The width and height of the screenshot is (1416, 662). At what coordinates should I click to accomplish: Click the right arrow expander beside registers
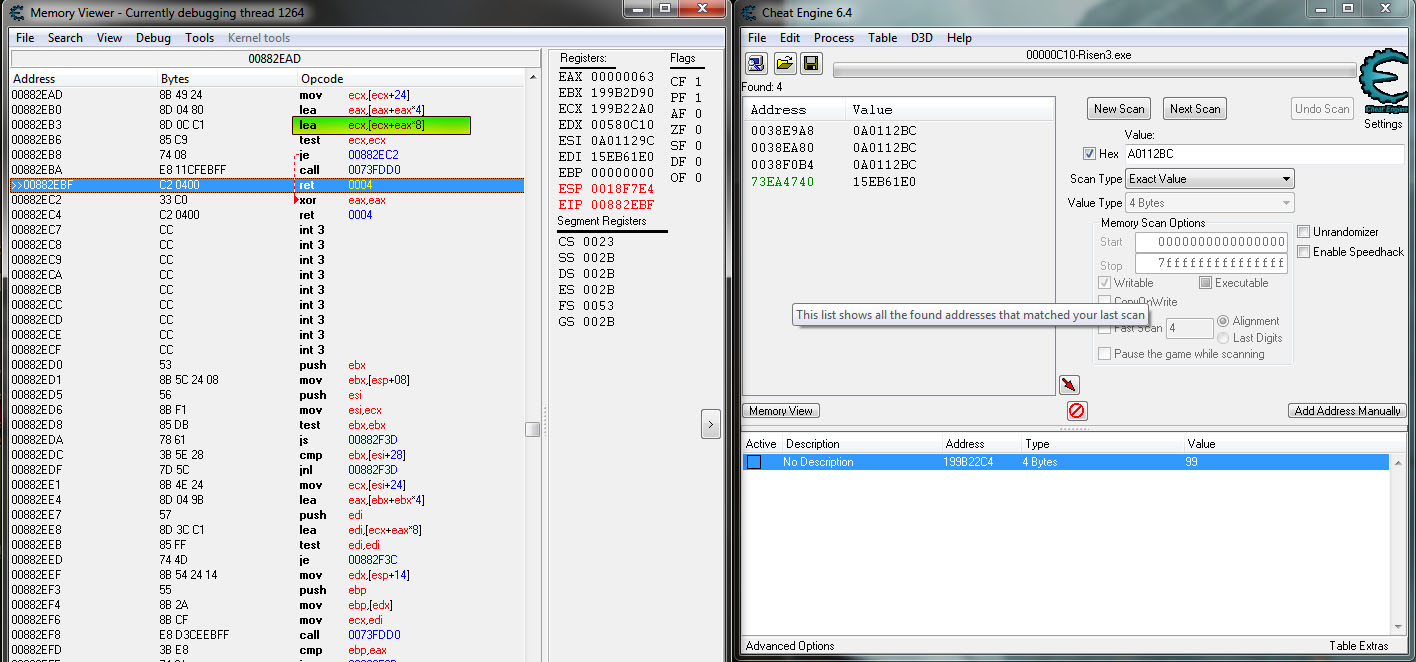(x=710, y=424)
